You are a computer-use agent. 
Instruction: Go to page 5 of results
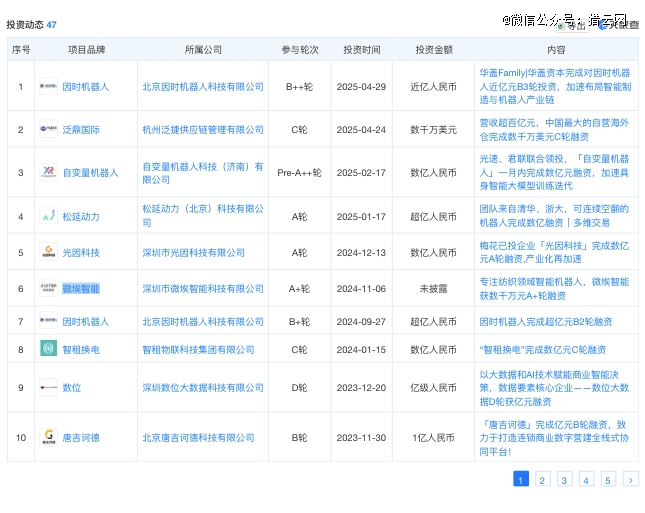point(608,480)
